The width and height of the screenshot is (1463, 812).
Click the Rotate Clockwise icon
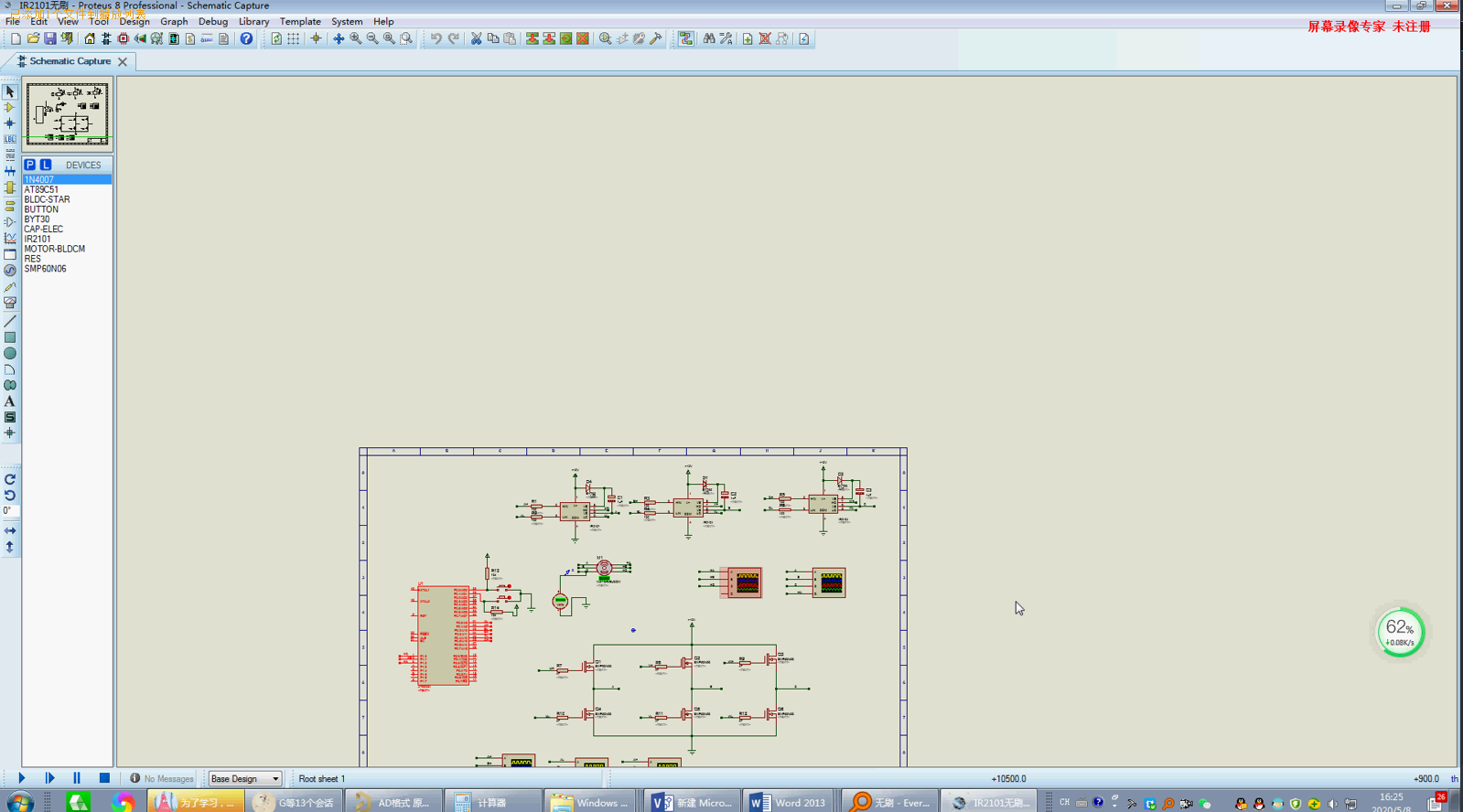10,479
